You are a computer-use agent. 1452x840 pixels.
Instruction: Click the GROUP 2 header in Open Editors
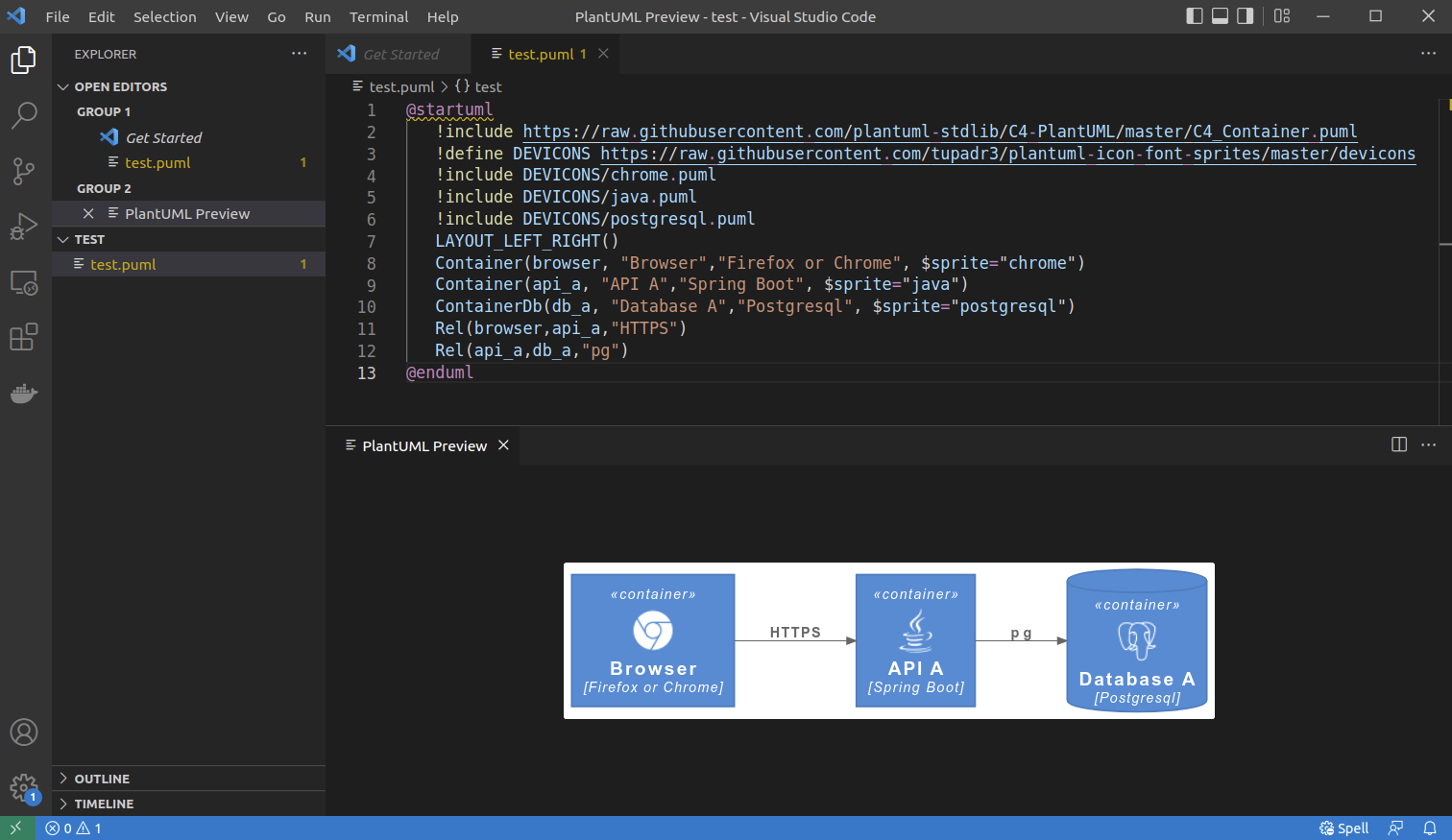[104, 188]
